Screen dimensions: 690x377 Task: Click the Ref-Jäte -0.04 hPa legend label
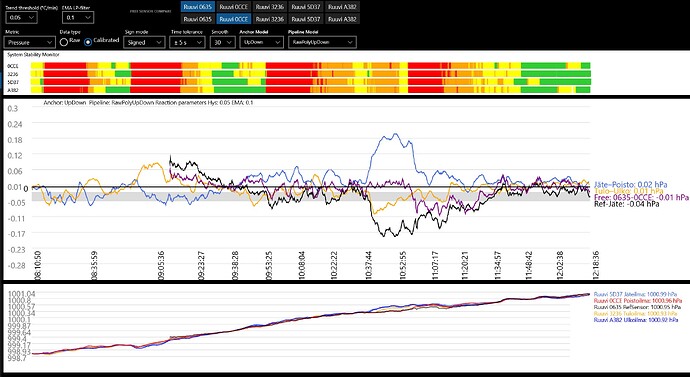pos(627,204)
